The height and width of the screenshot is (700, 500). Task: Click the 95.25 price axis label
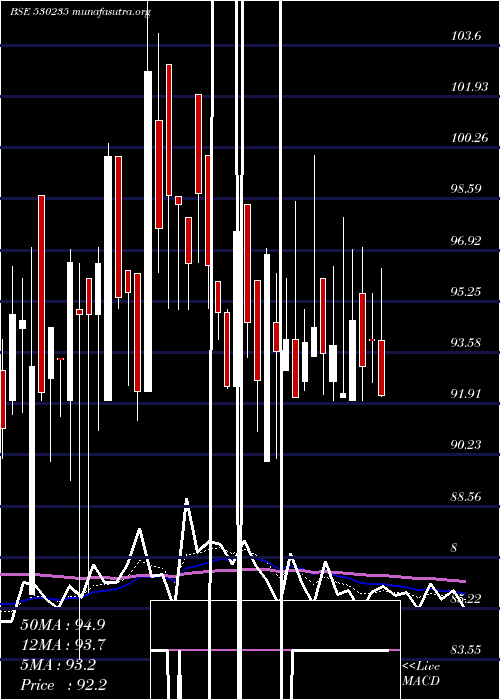(x=466, y=292)
